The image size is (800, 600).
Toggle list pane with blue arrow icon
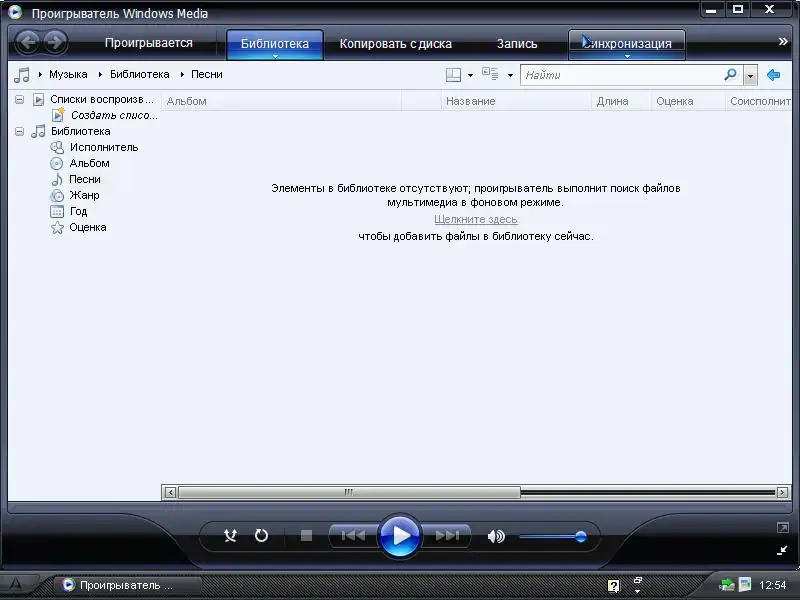point(773,75)
